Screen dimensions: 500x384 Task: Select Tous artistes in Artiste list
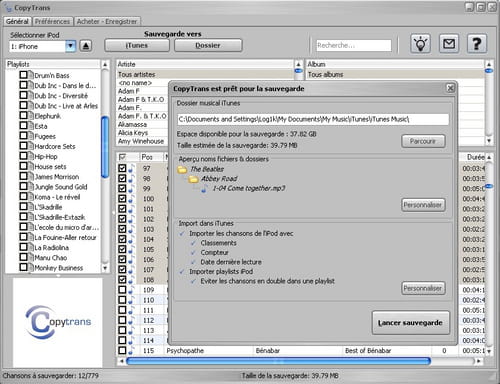205,74
